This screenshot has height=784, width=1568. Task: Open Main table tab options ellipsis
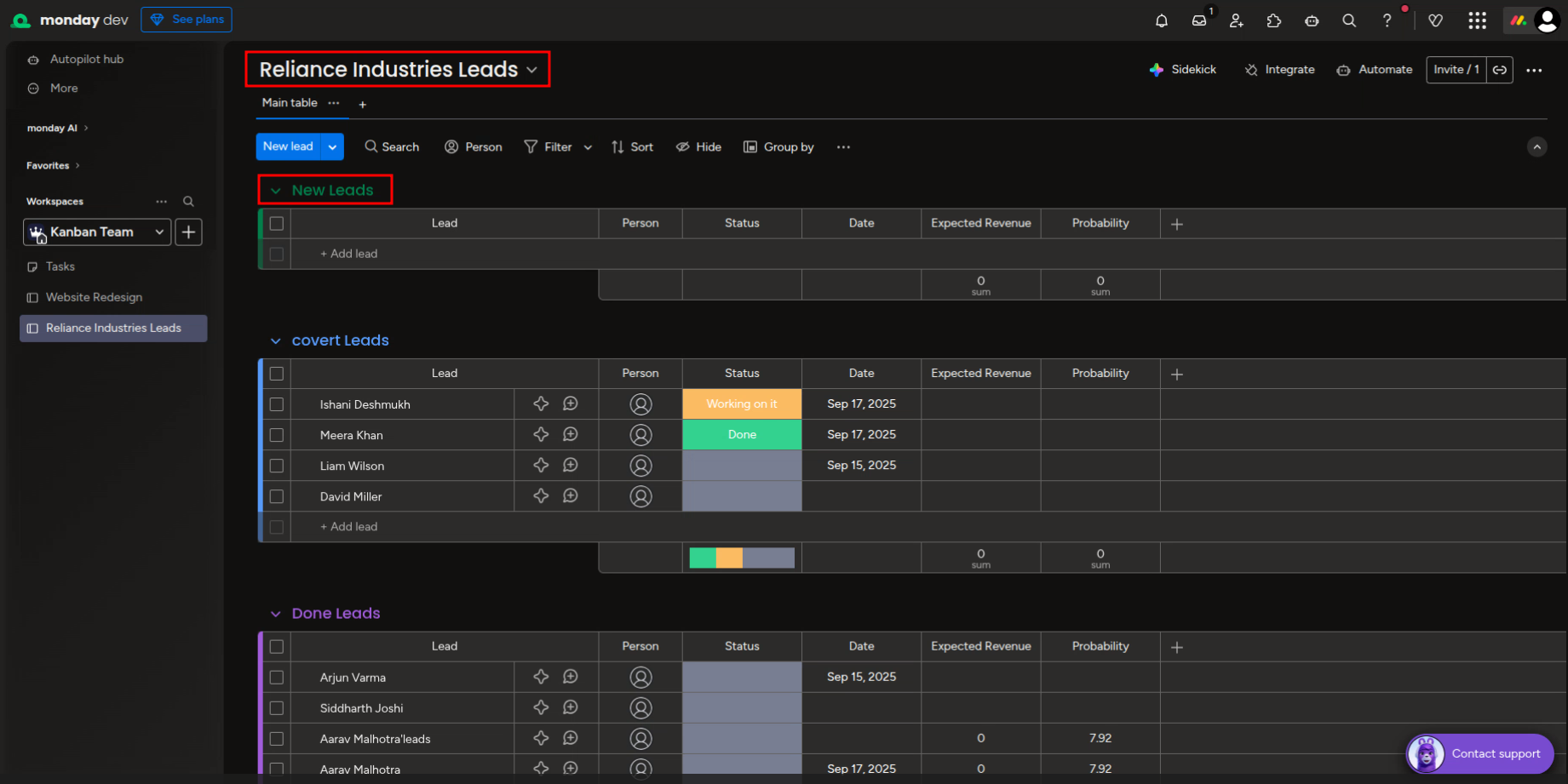tap(334, 103)
